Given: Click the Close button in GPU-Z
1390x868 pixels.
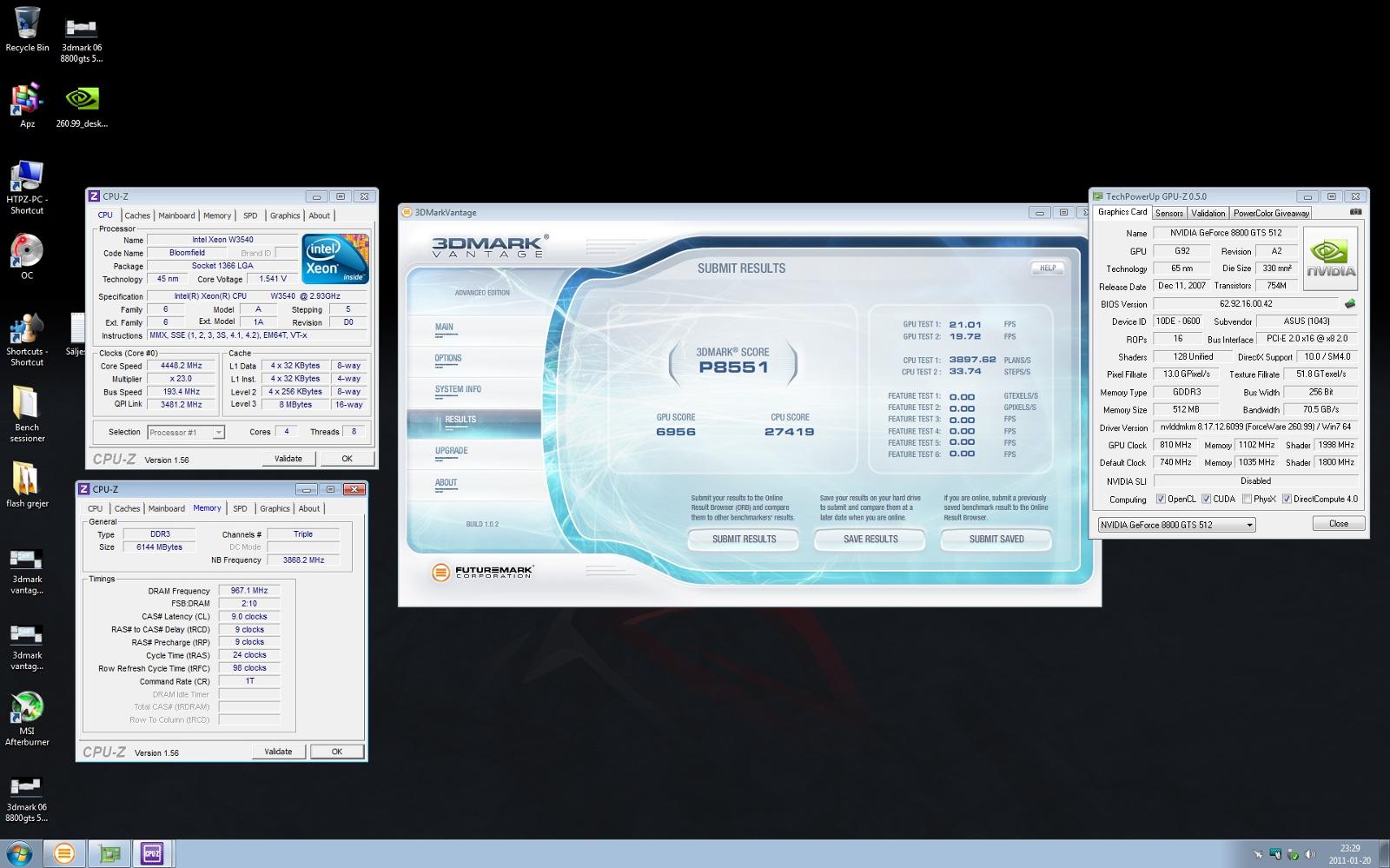Looking at the screenshot, I should pyautogui.click(x=1339, y=524).
